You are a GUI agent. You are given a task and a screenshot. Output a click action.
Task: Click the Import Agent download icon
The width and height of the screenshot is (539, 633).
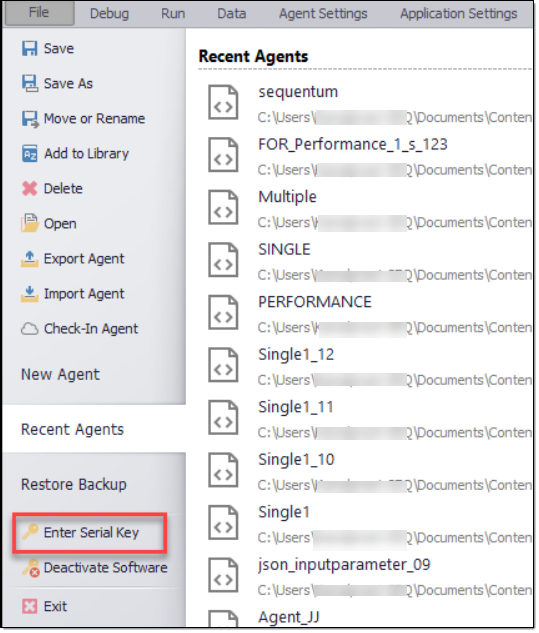click(29, 294)
